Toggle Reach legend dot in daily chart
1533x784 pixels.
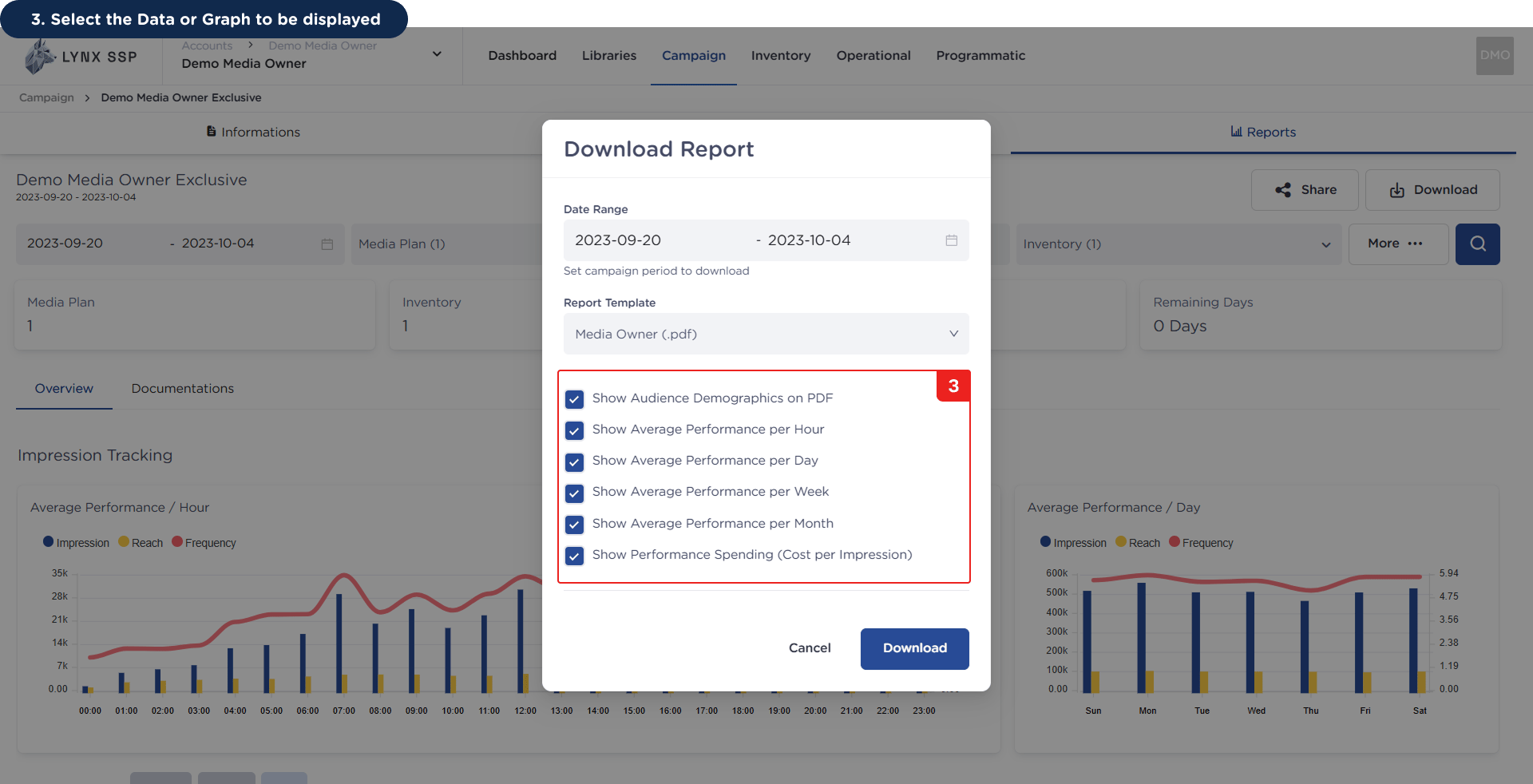pos(1121,541)
